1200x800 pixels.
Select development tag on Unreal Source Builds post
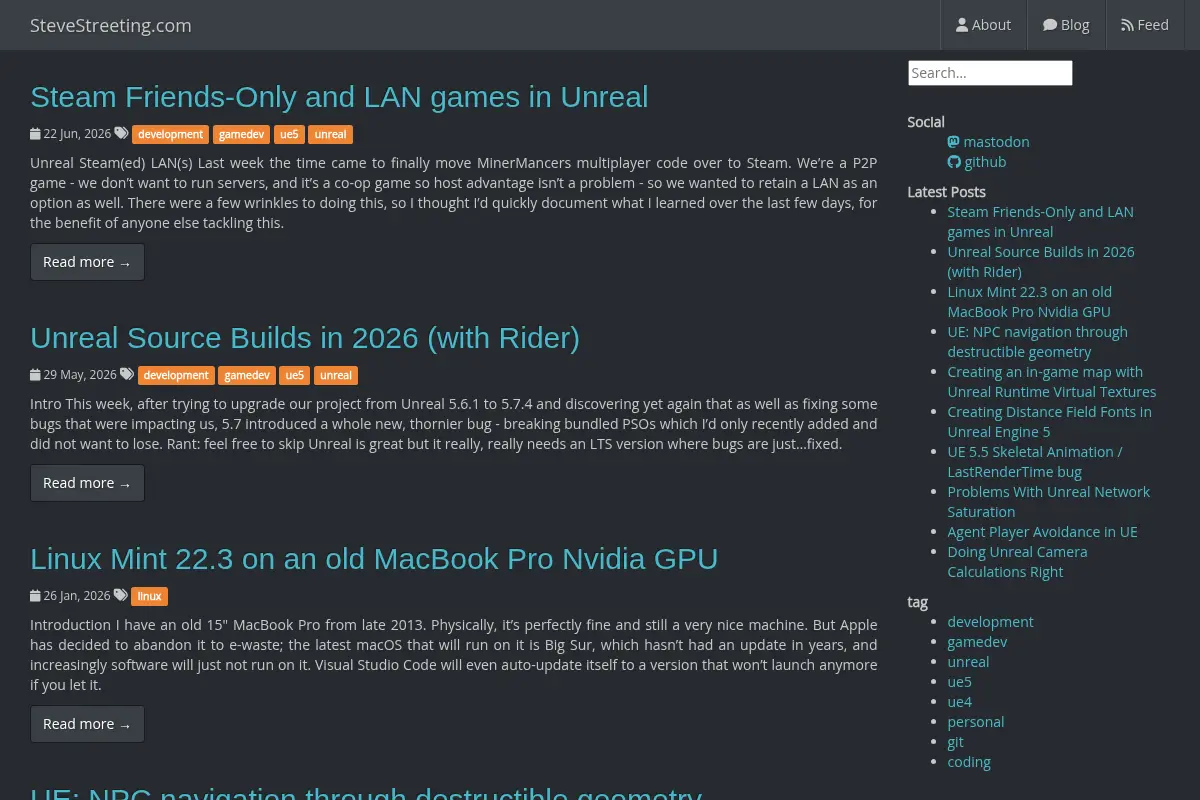(x=176, y=375)
